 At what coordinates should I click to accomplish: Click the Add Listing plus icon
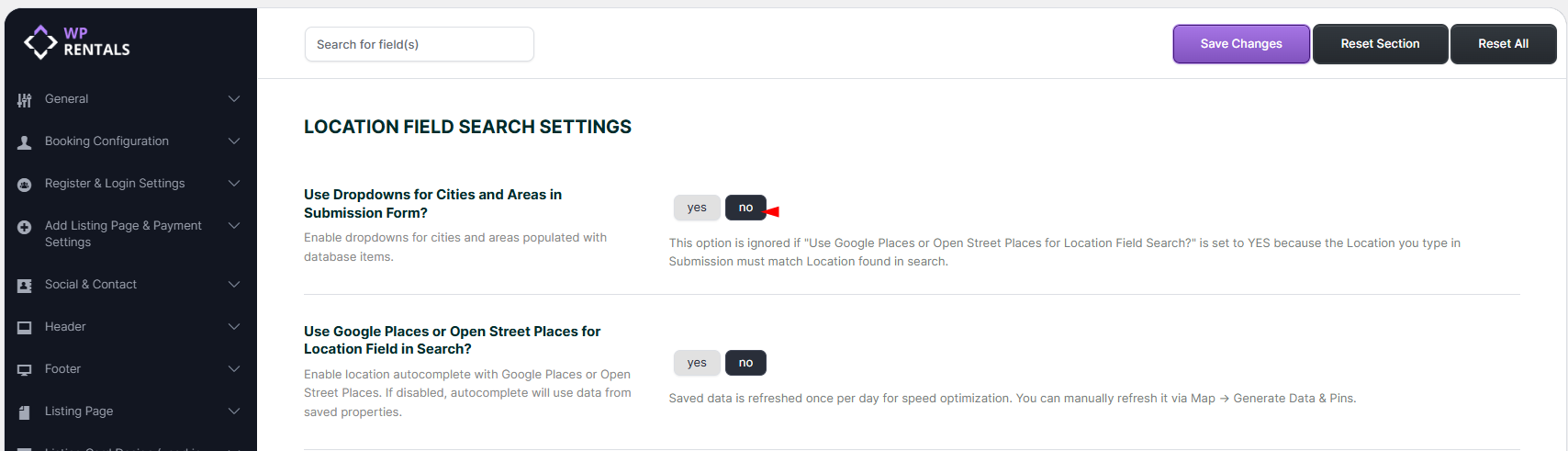coord(25,227)
